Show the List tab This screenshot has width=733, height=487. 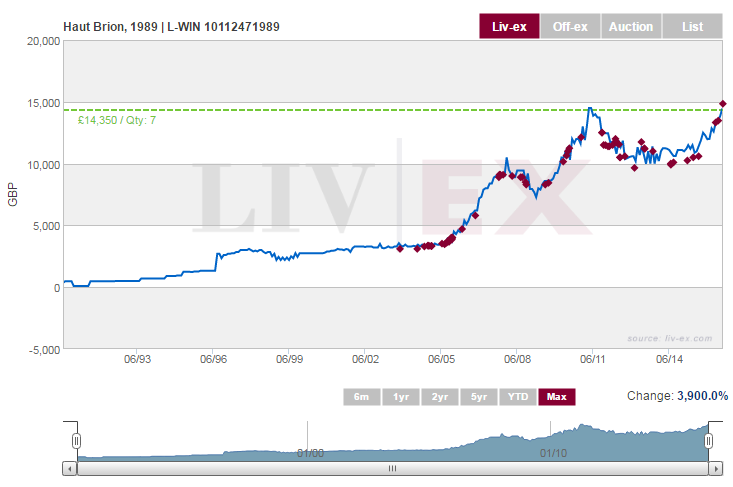coord(692,26)
